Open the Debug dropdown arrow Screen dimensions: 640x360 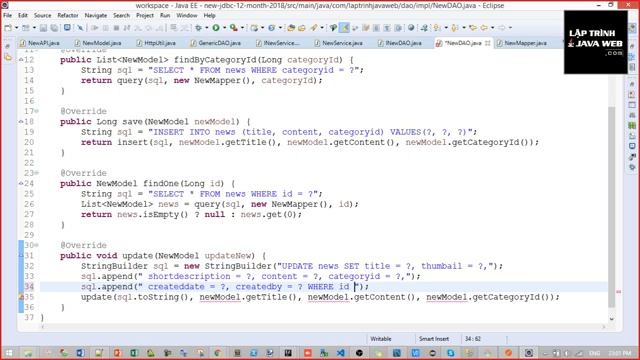(207, 28)
